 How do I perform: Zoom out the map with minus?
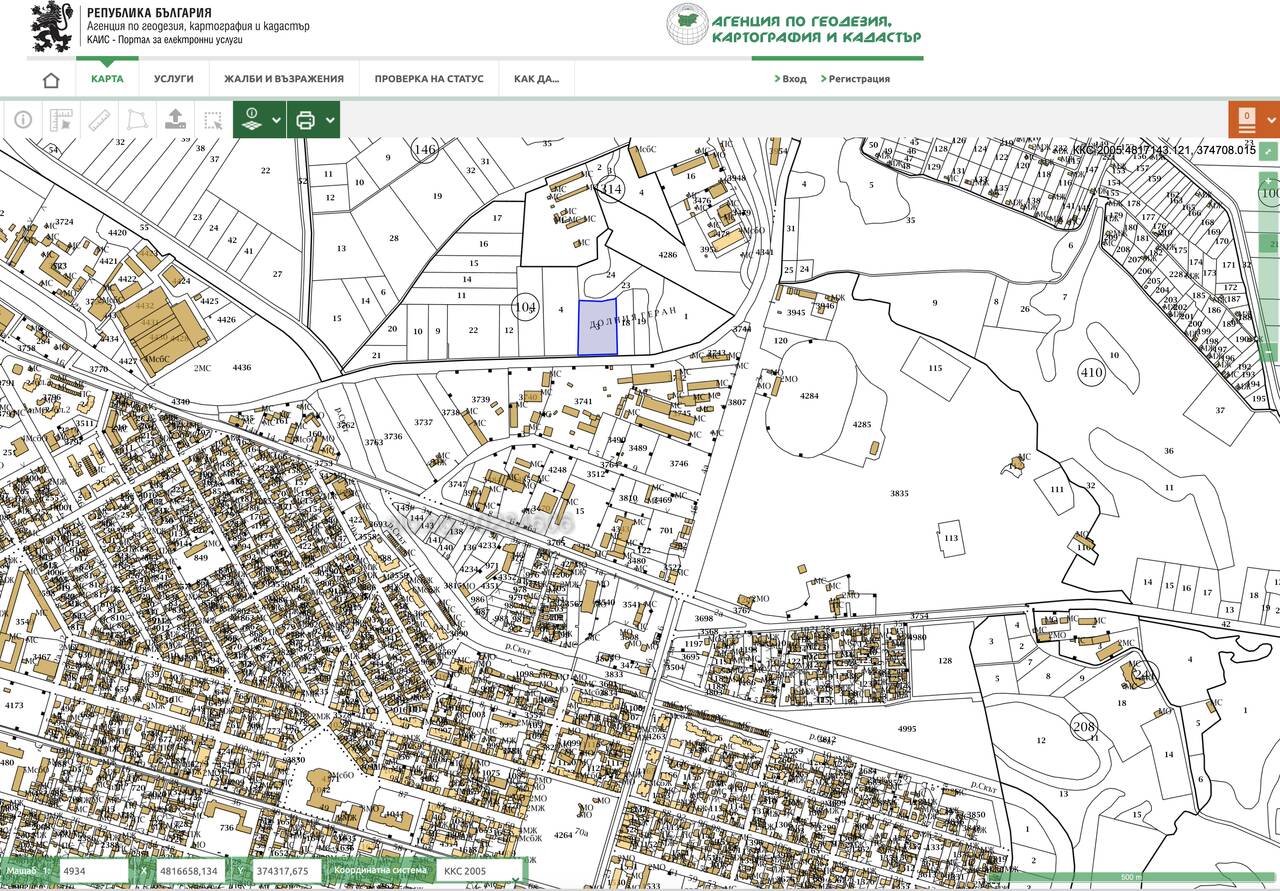[1270, 351]
